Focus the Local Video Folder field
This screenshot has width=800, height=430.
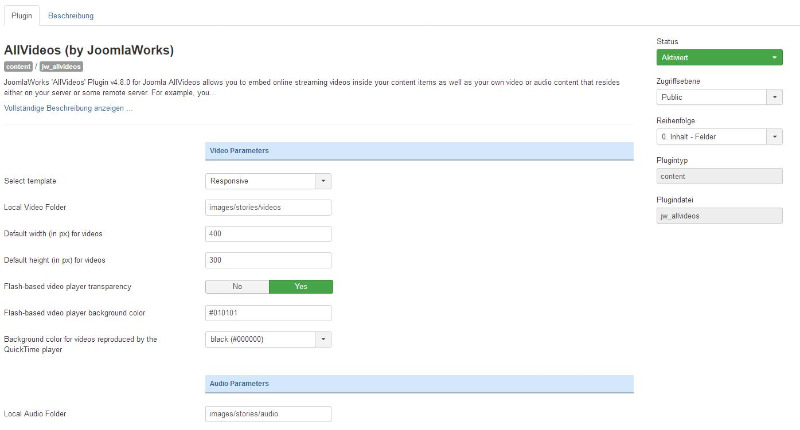pos(268,207)
